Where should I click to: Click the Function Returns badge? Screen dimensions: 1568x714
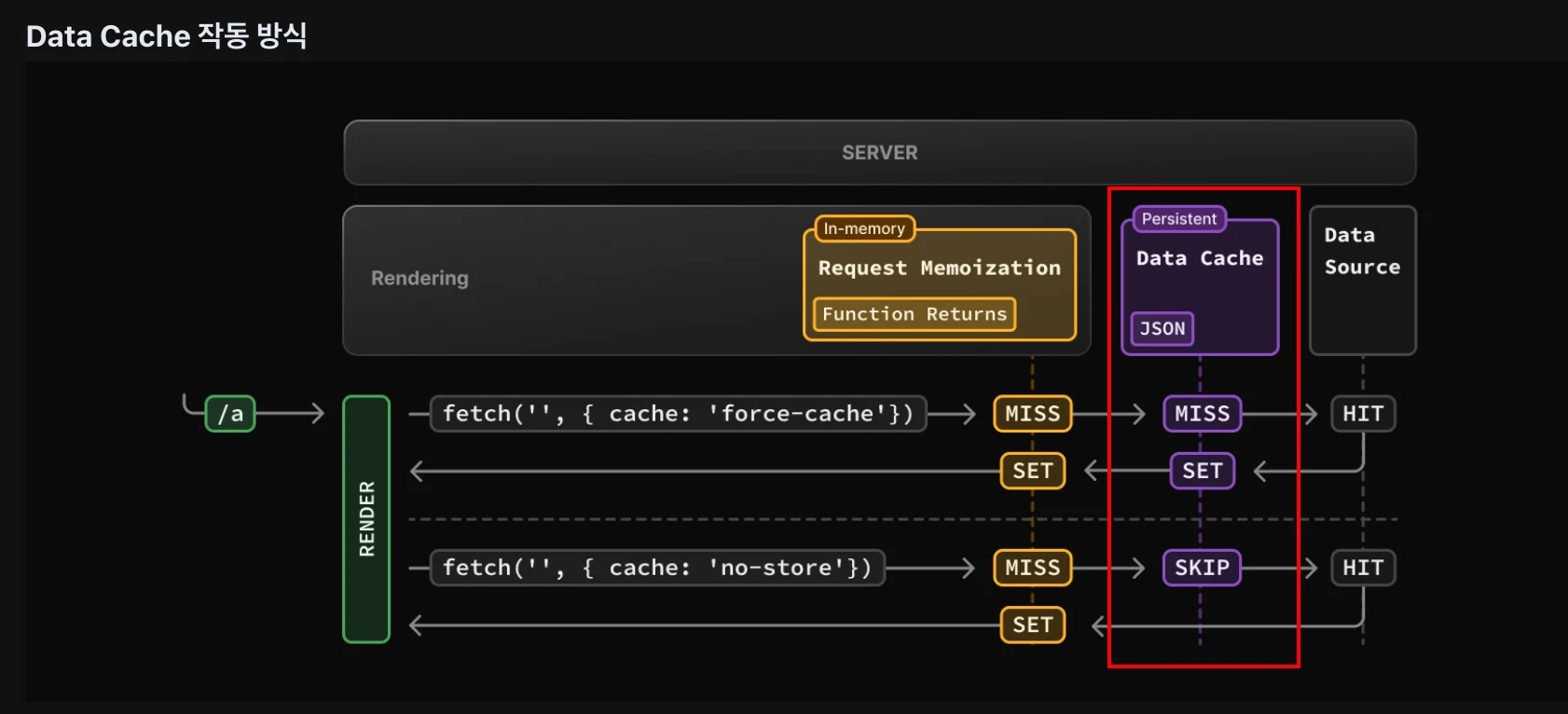914,314
